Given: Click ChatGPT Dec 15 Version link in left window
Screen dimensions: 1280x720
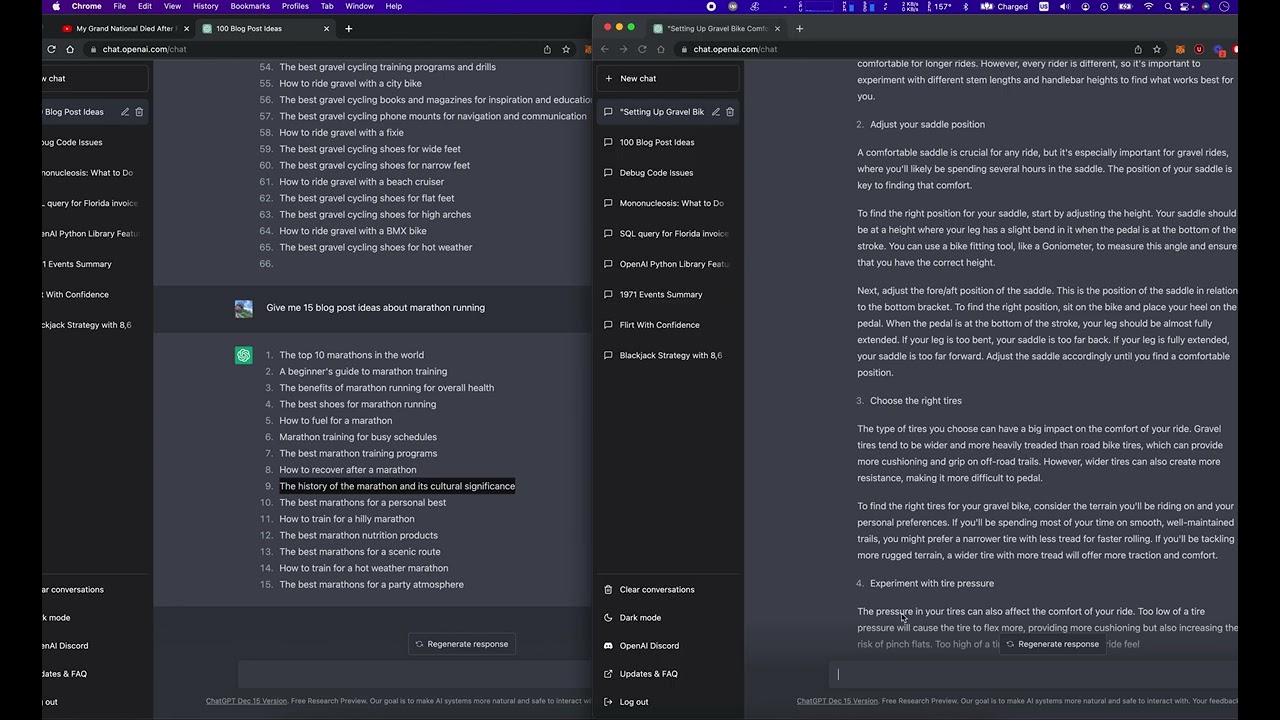Looking at the screenshot, I should pos(246,701).
